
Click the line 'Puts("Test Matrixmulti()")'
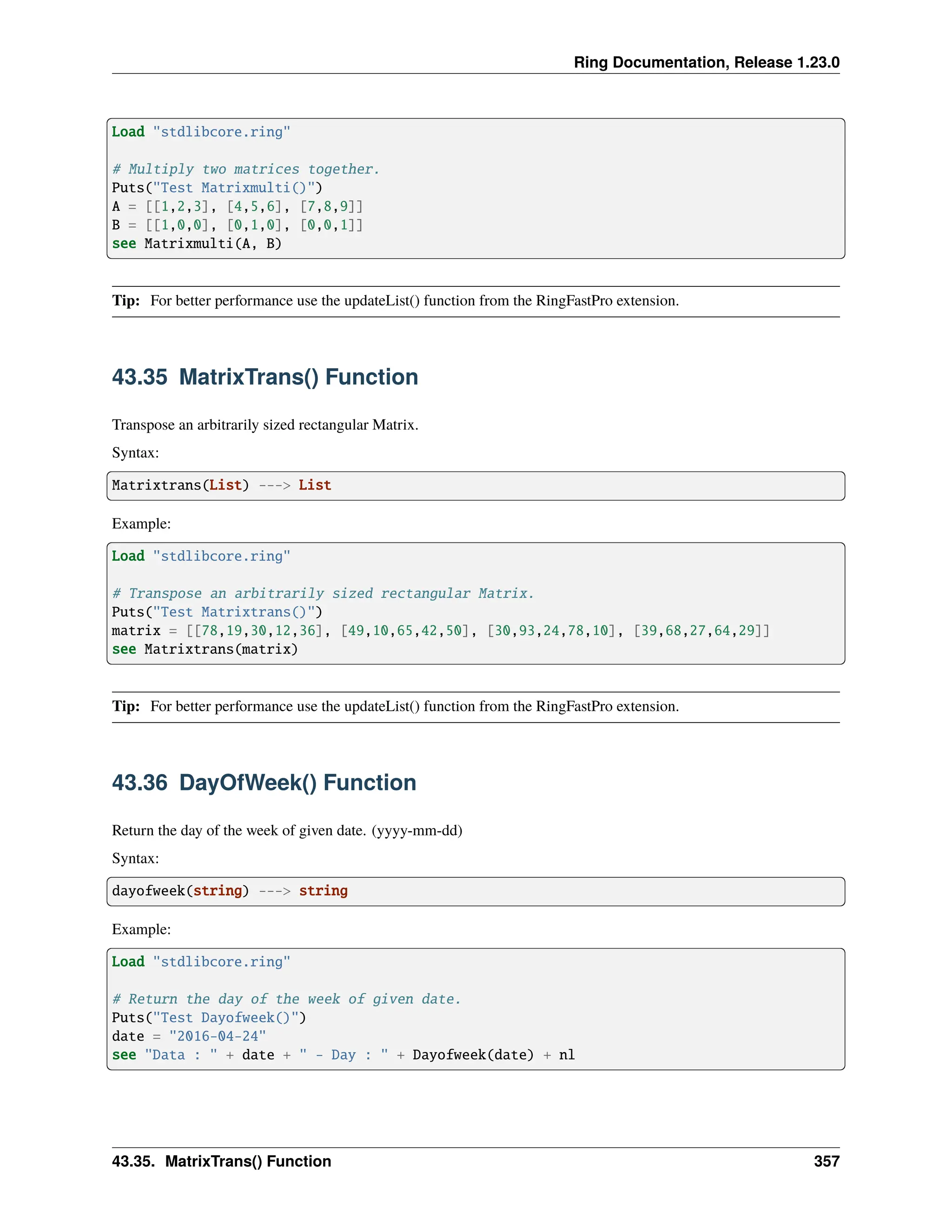click(217, 188)
